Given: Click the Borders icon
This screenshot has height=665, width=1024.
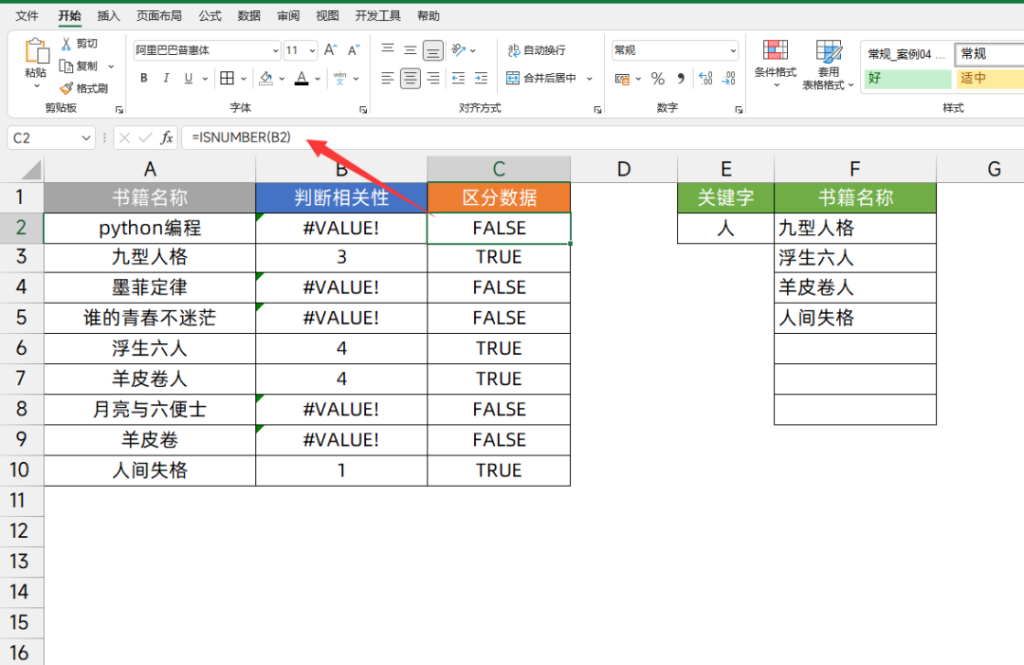Looking at the screenshot, I should 227,78.
